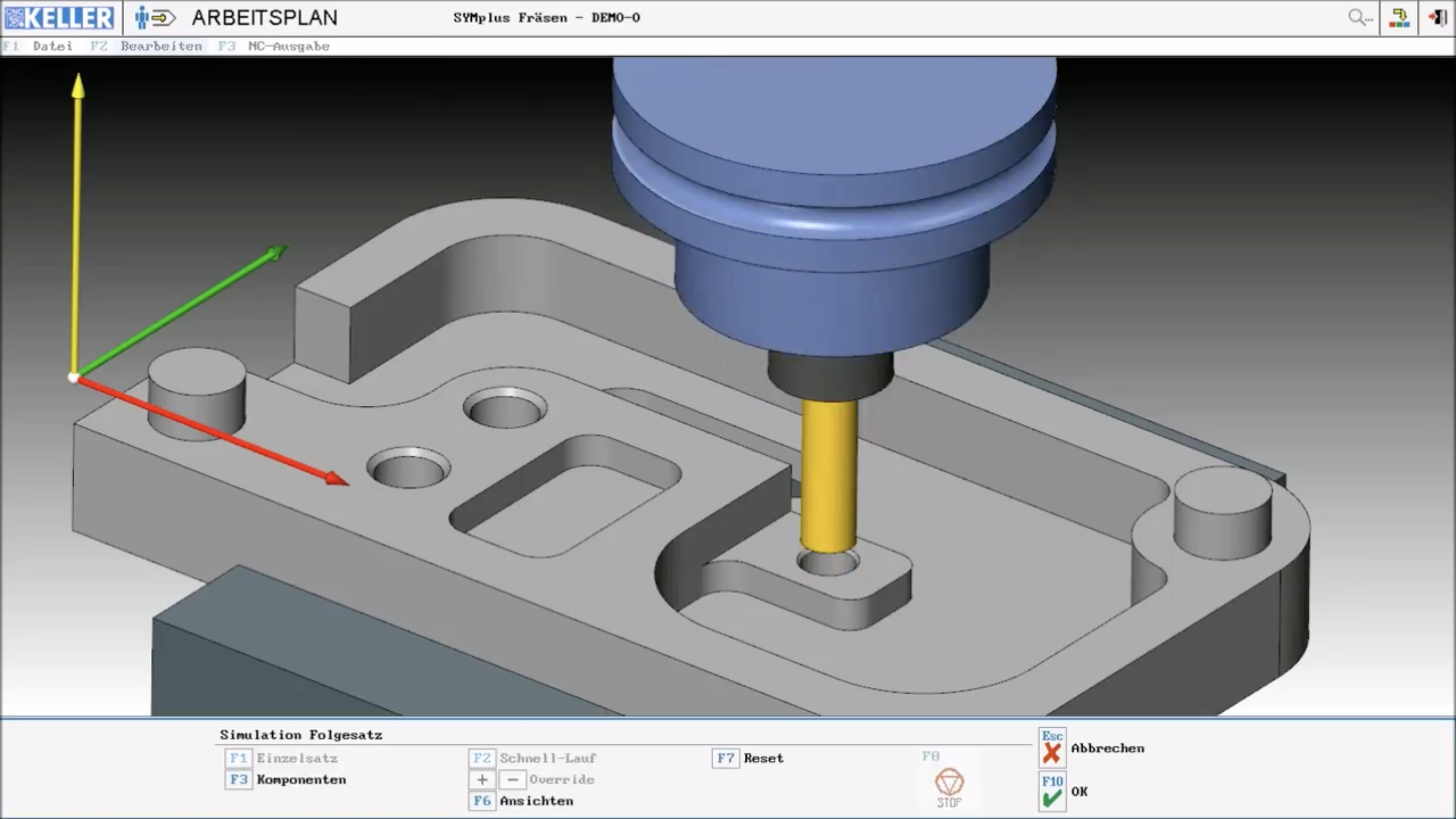Viewport: 1456px width, 819px height.
Task: Click the exit program door icon
Action: coord(1438,17)
